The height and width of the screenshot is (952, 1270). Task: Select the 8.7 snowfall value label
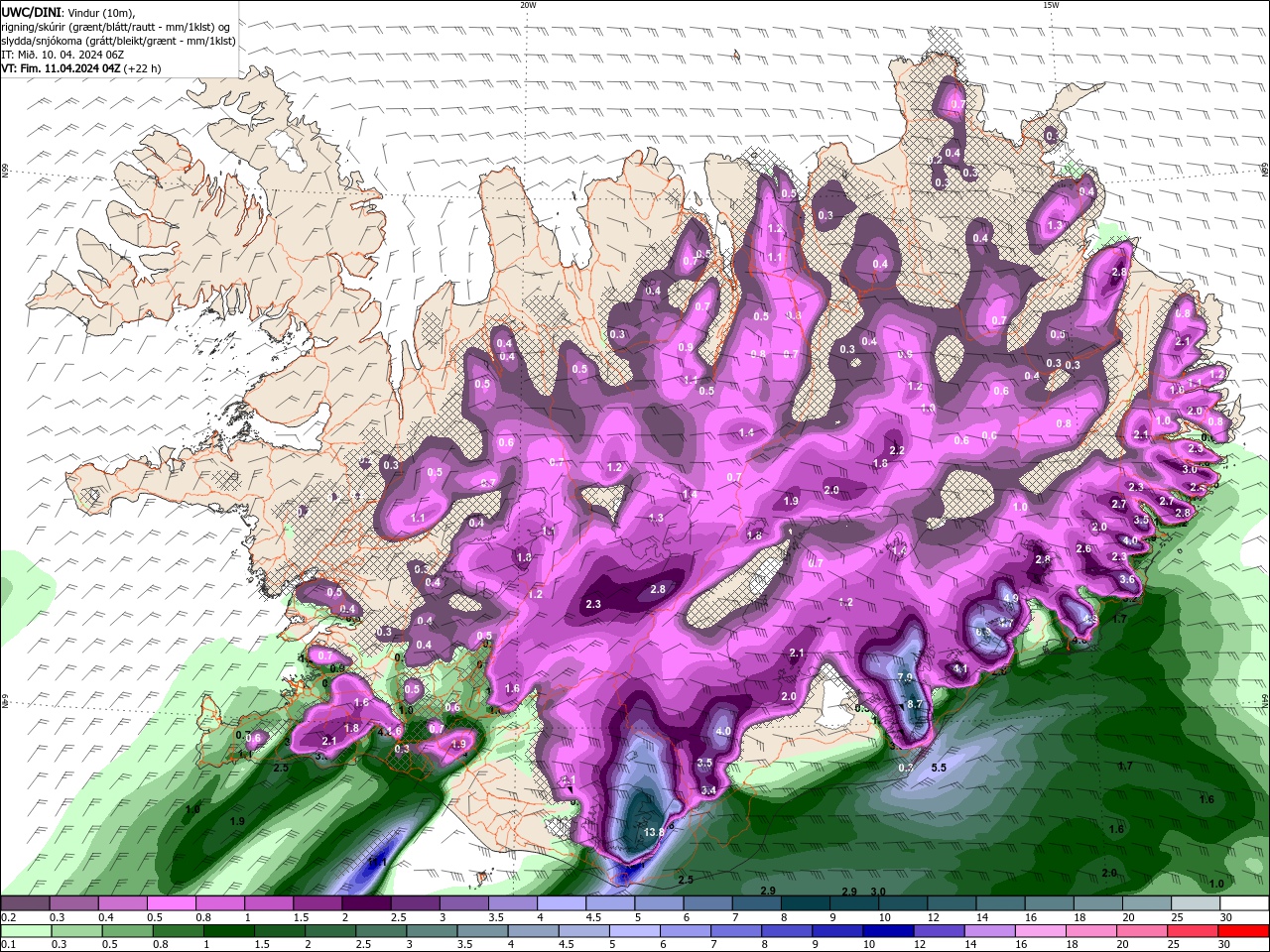916,704
